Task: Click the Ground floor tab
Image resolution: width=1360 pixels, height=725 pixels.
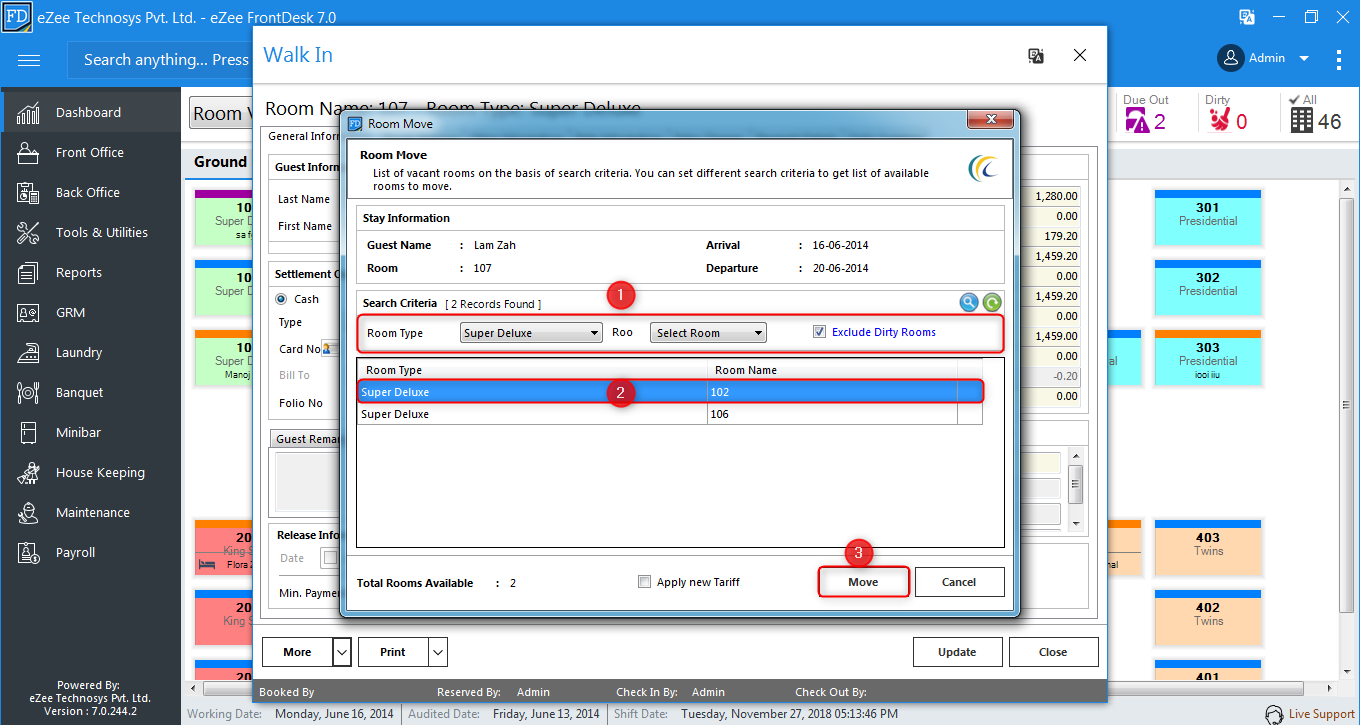Action: click(221, 162)
